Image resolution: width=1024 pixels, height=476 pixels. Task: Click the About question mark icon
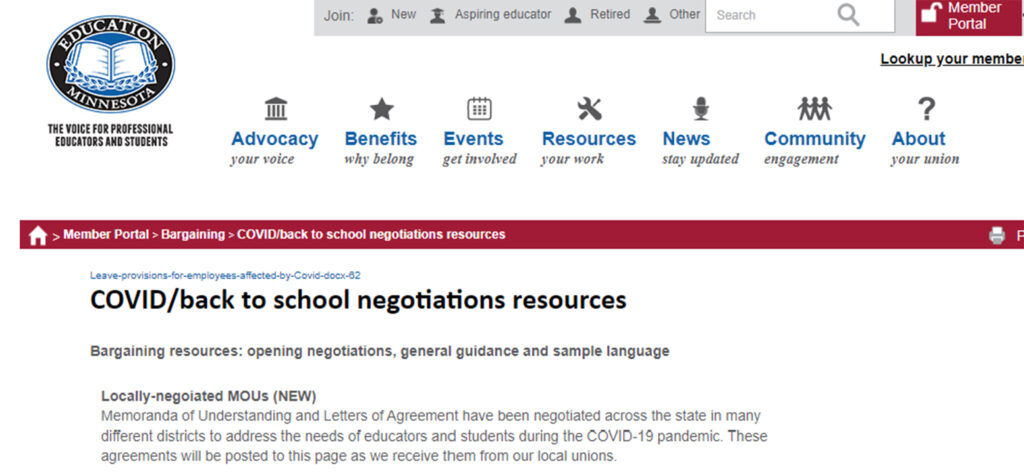click(x=926, y=109)
